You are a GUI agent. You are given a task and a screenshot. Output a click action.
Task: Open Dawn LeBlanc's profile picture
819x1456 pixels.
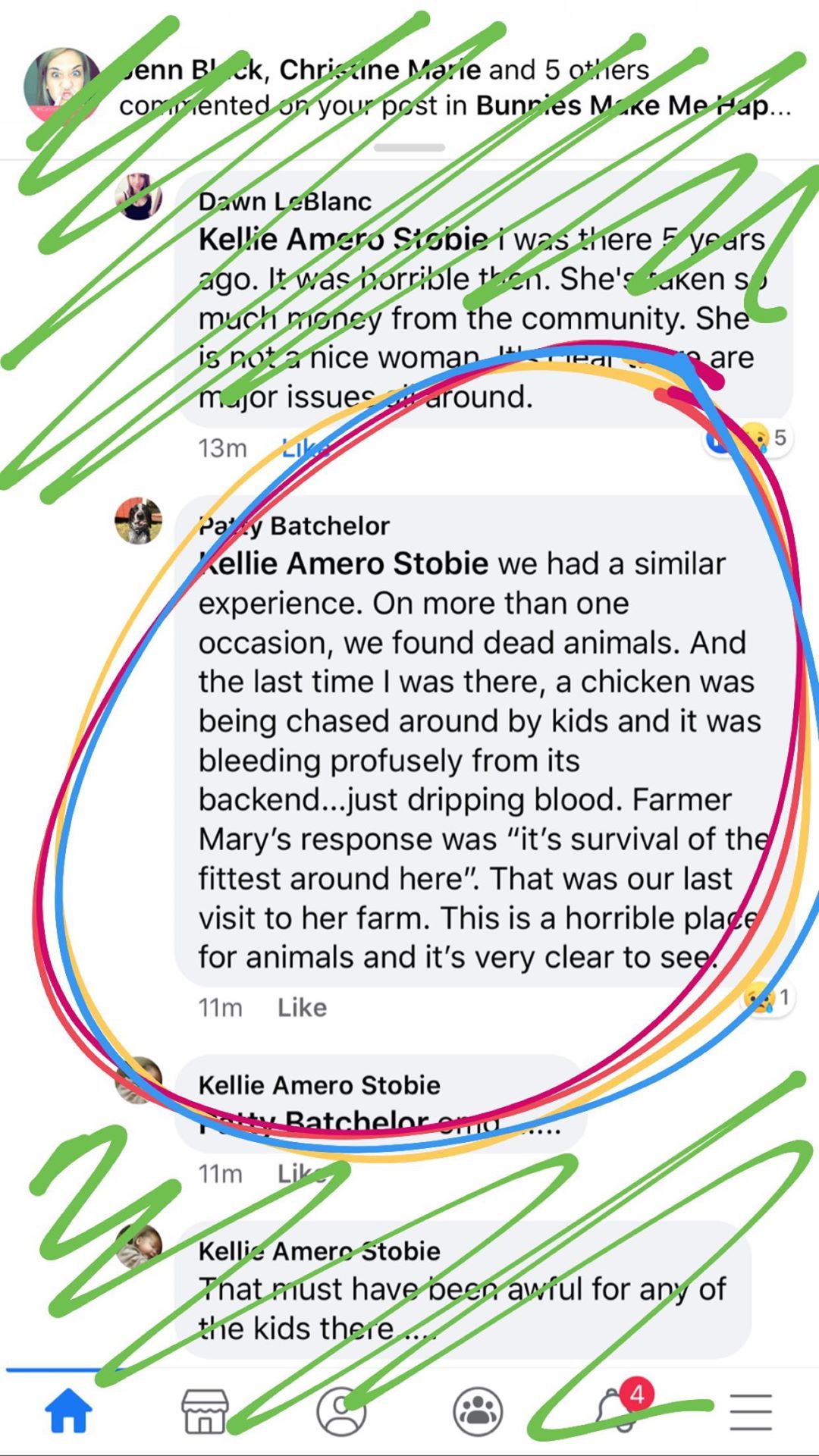coord(139,196)
